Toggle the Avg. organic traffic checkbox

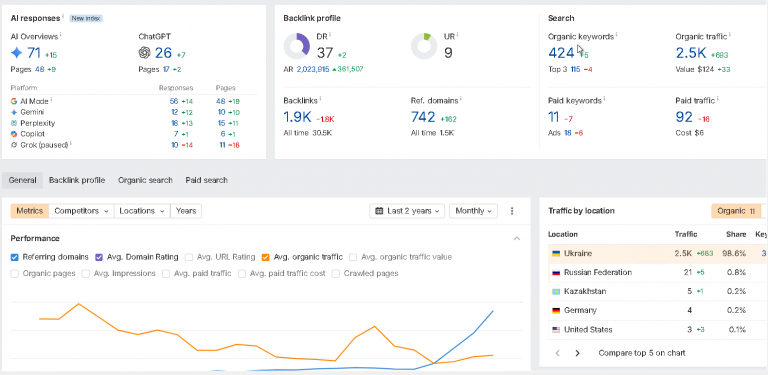(266, 257)
